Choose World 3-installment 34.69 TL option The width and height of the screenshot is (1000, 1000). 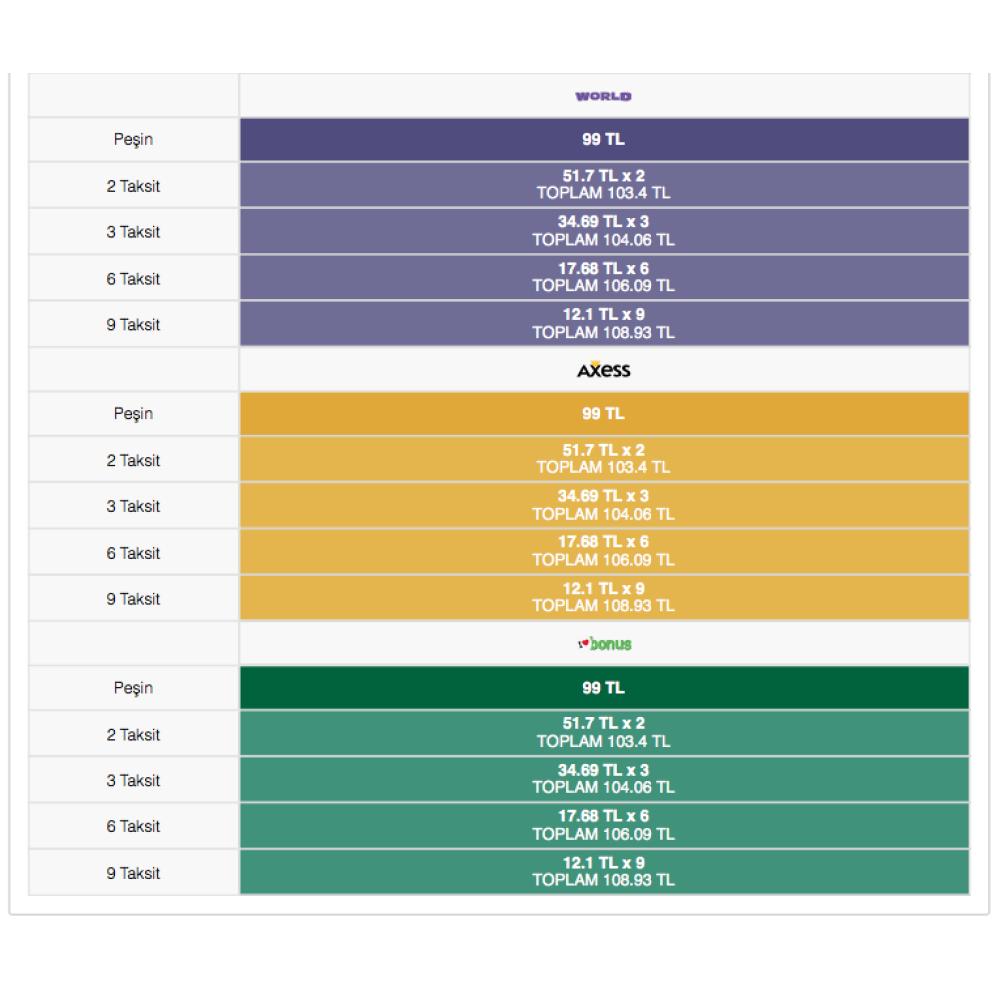(603, 231)
